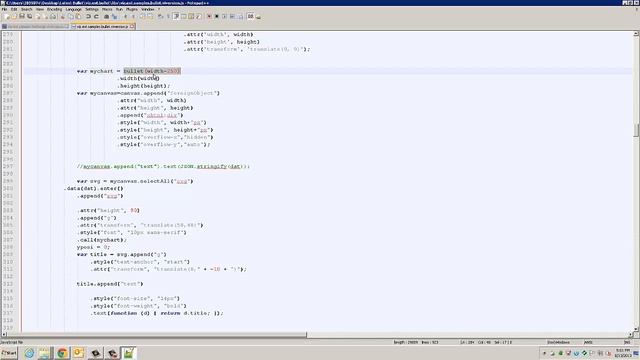Open the Macro menu
Screen dimensions: 640x360
click(107, 9)
